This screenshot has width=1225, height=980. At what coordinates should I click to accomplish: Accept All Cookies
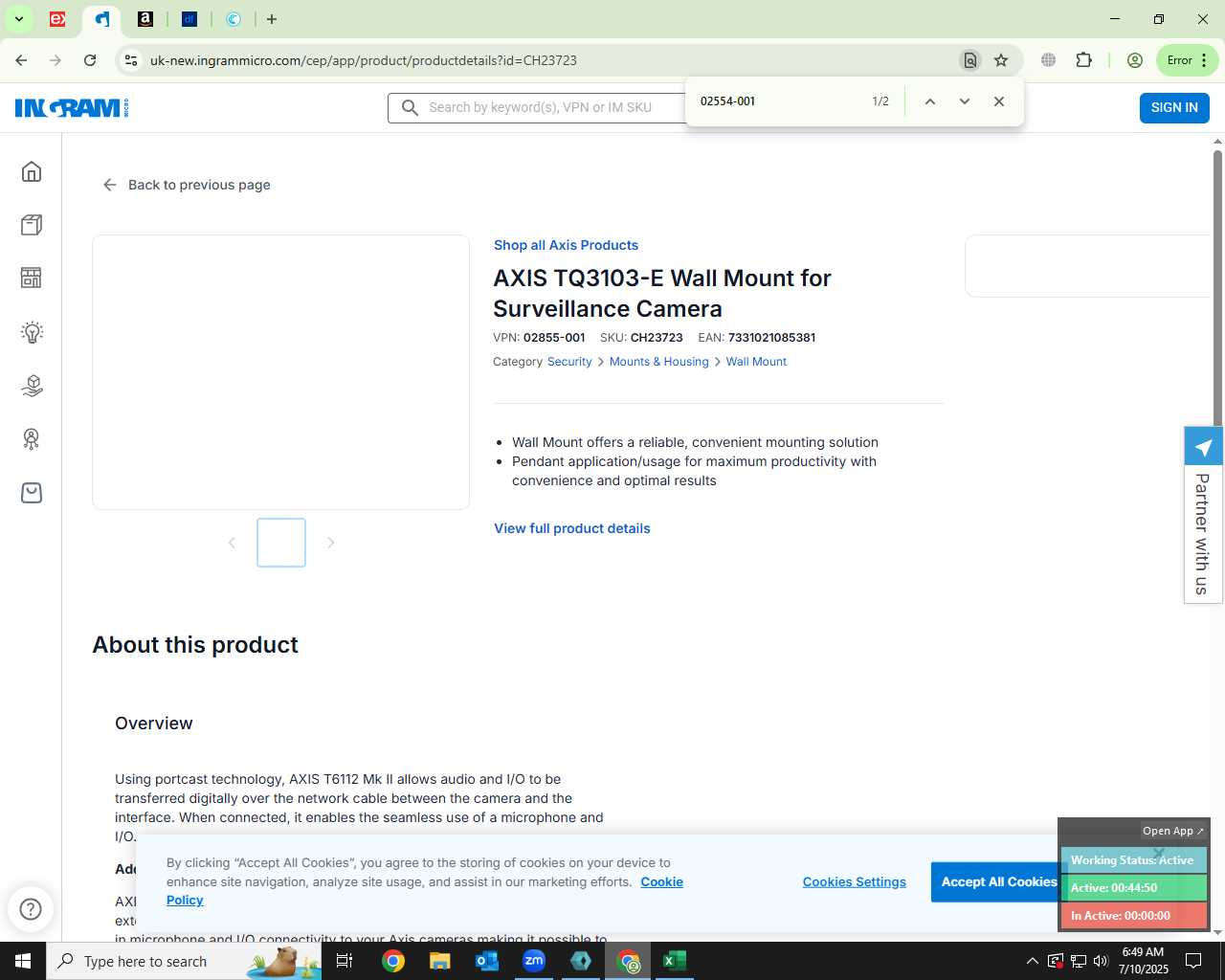coord(999,882)
